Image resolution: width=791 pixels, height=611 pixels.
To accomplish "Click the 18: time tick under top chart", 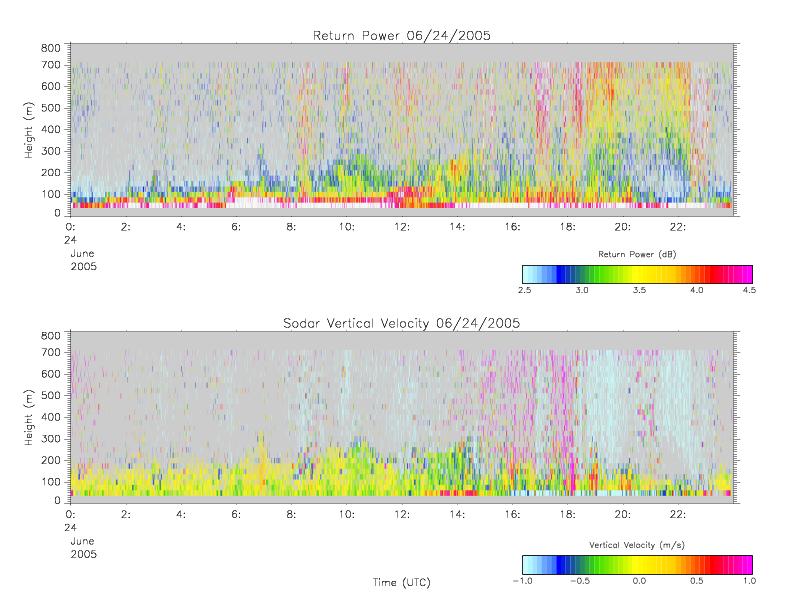I will (568, 227).
